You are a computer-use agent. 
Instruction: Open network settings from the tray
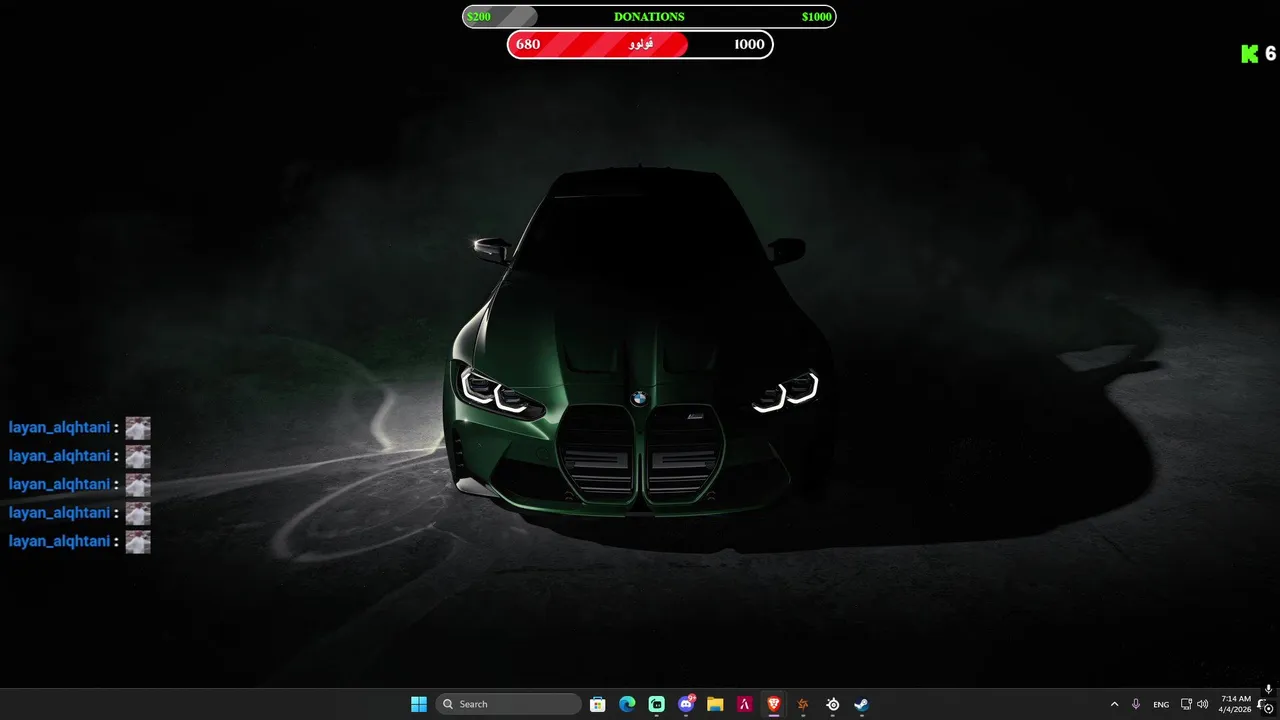(1186, 704)
